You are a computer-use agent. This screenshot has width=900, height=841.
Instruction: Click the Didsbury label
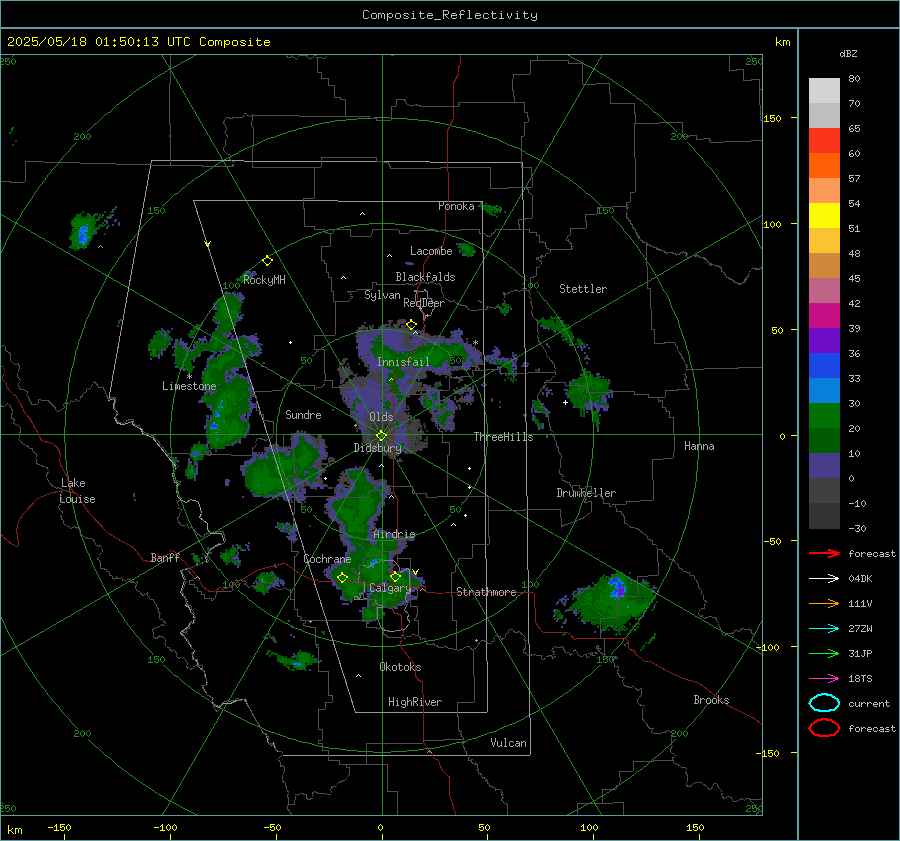coord(377,448)
